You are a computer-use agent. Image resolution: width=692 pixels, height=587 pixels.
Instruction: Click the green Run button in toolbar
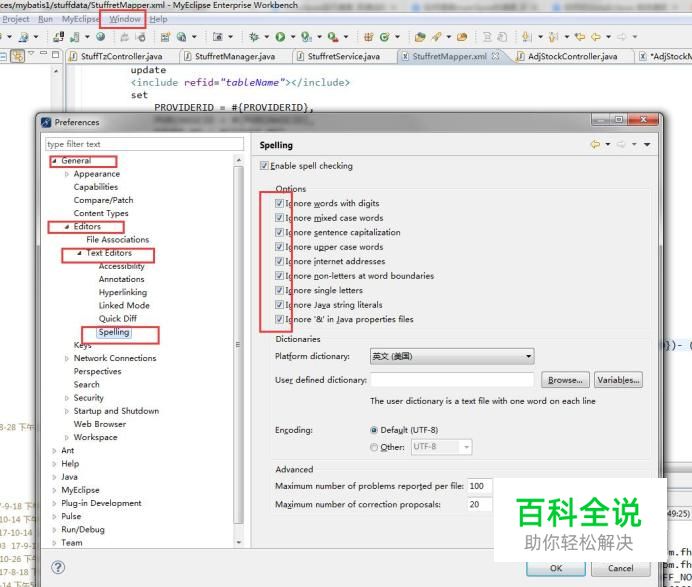280,37
